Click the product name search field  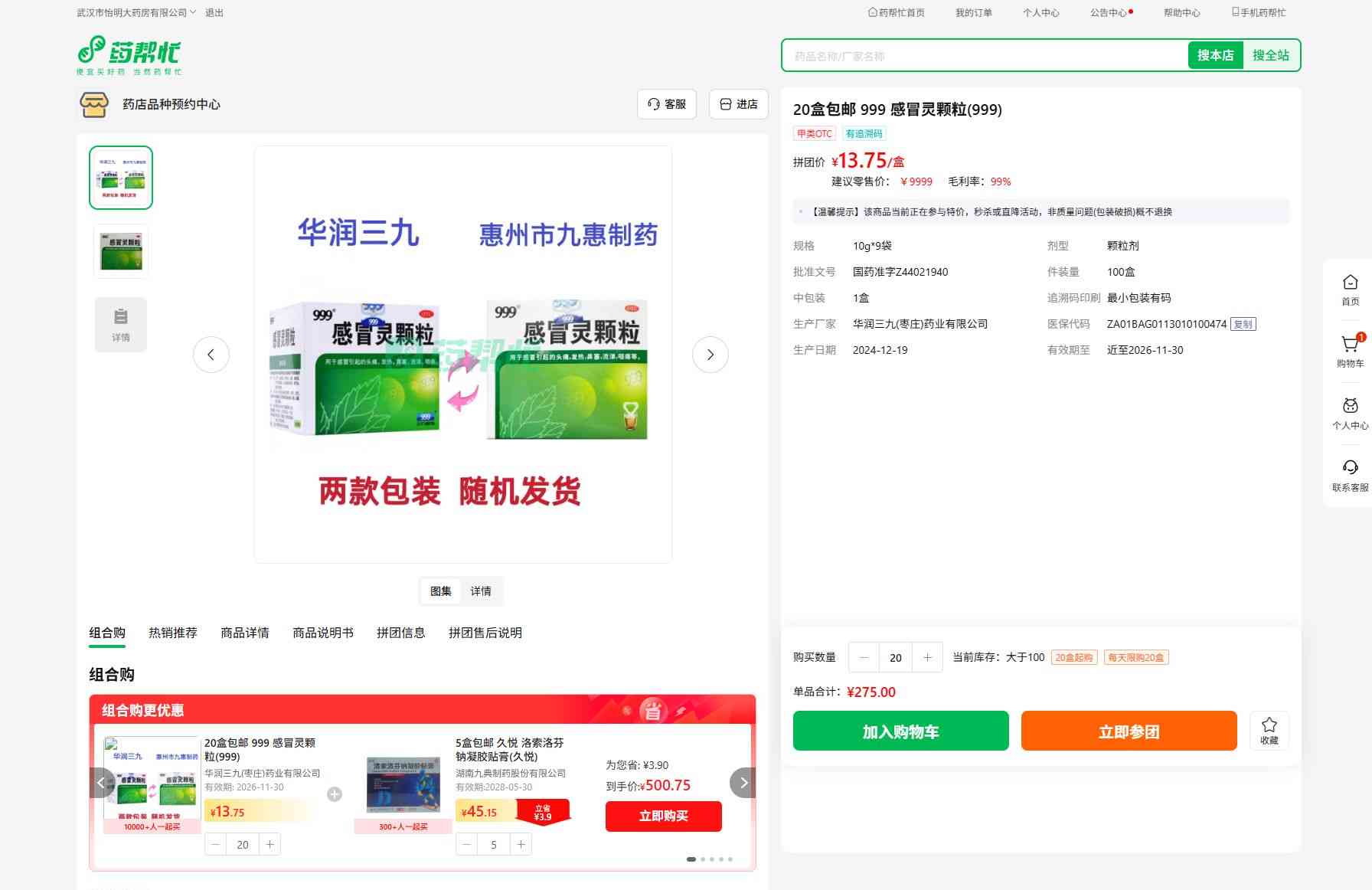985,56
